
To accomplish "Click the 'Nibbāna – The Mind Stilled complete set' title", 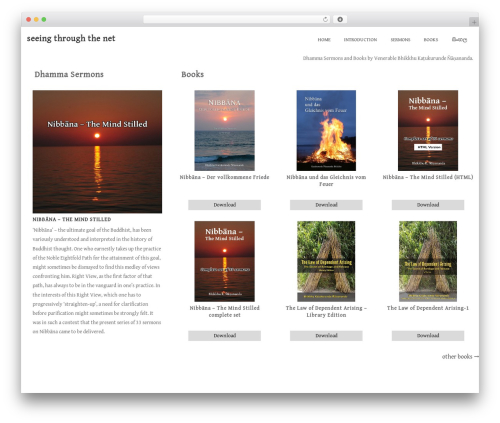I will [224, 311].
